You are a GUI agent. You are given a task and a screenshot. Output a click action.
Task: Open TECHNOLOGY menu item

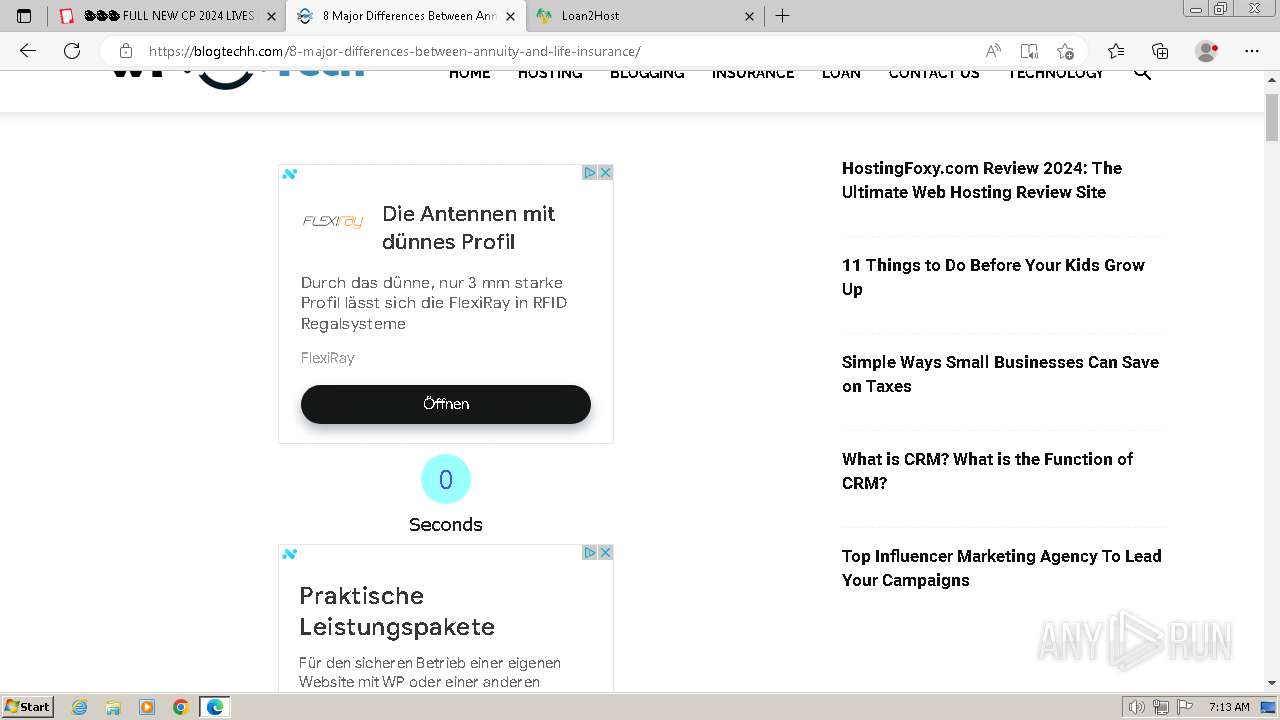pyautogui.click(x=1055, y=74)
